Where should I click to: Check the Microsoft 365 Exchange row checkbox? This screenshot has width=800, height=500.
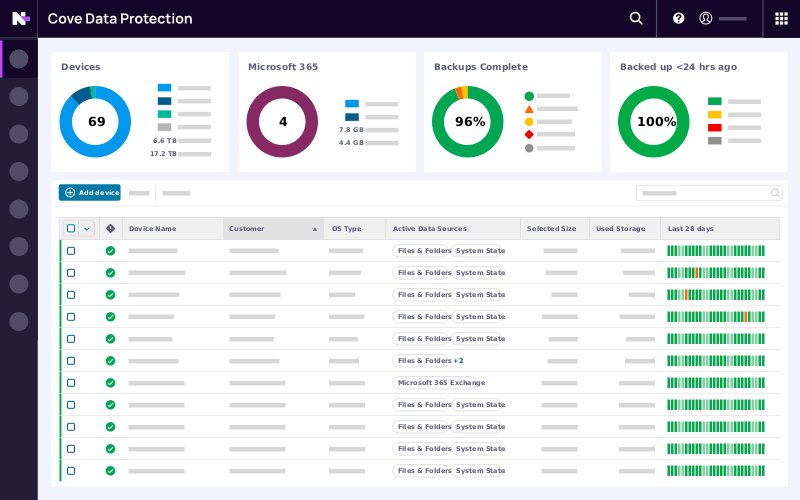click(71, 383)
